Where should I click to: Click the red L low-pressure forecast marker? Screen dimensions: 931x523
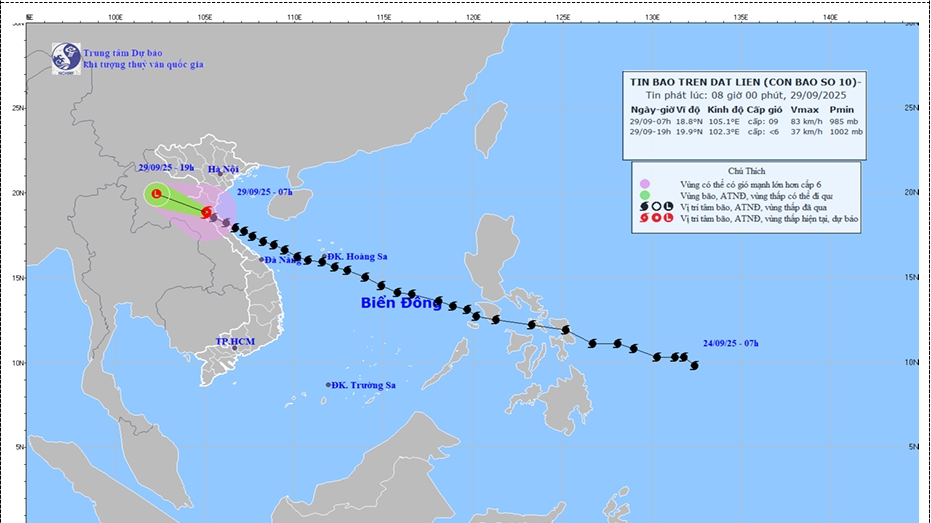[x=155, y=194]
